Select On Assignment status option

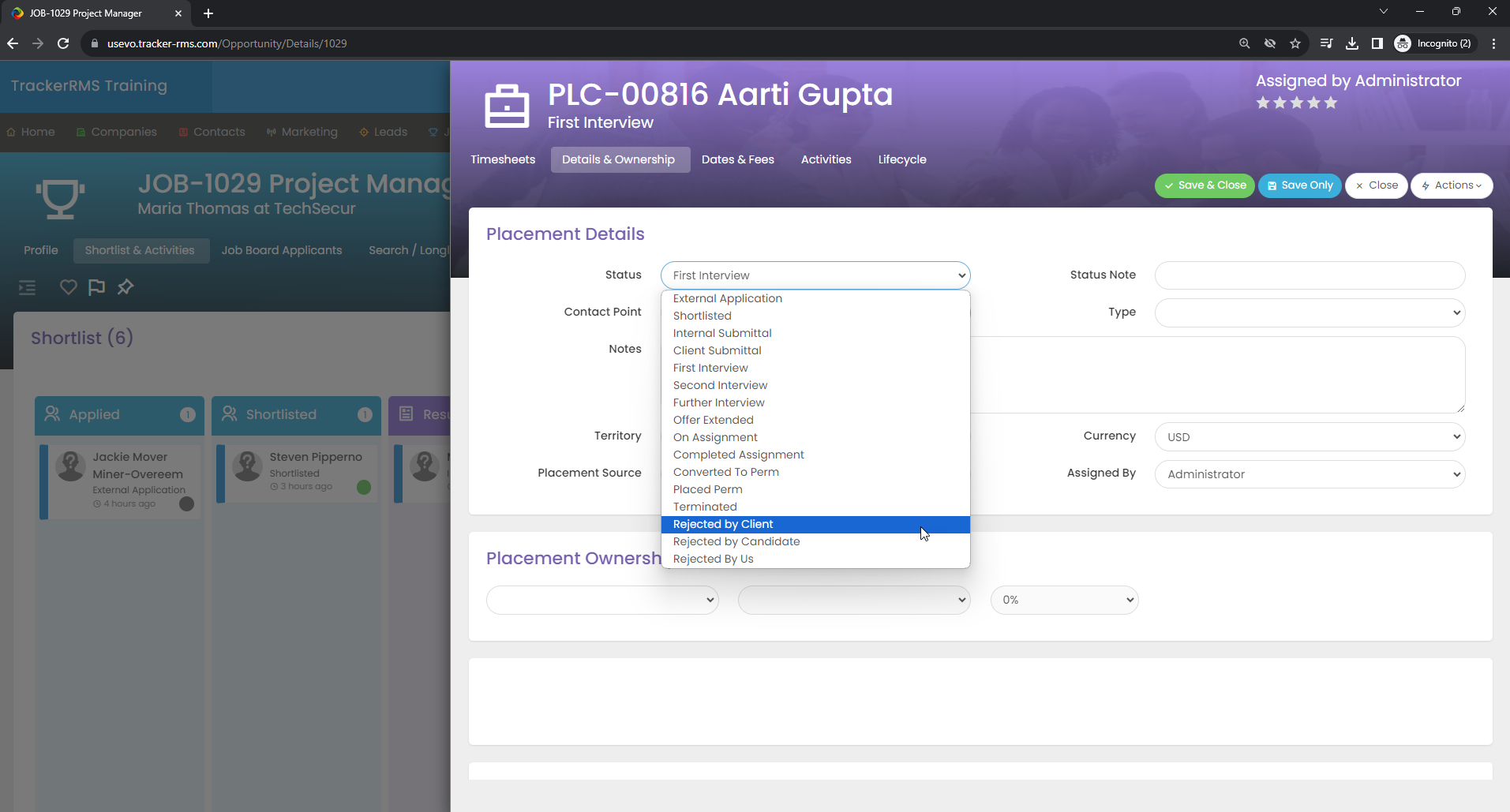tap(815, 437)
